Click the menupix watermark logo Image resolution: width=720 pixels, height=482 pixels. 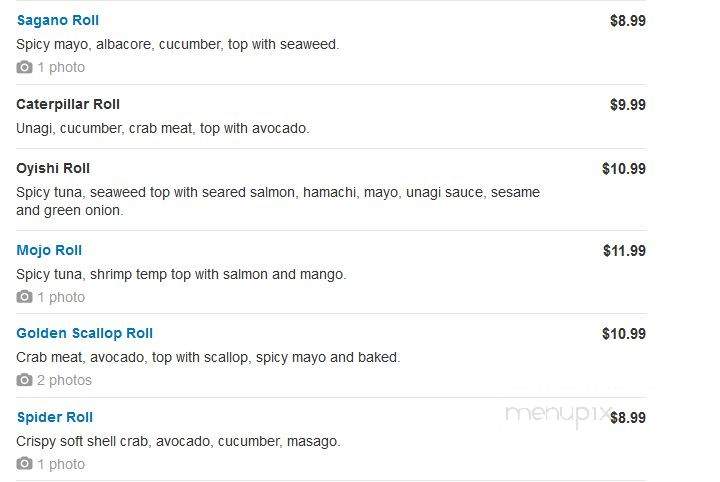pyautogui.click(x=558, y=415)
